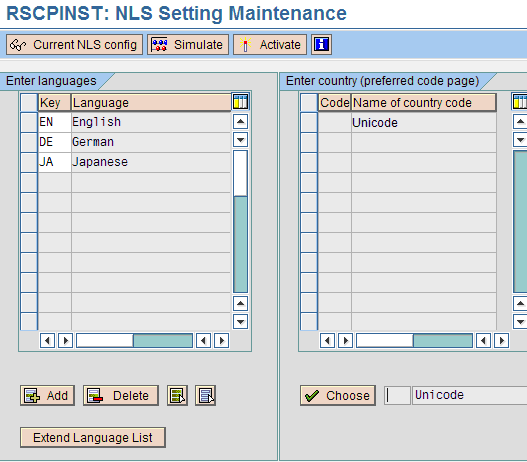Select the row marker for English
527x462 pixels.
(x=29, y=122)
